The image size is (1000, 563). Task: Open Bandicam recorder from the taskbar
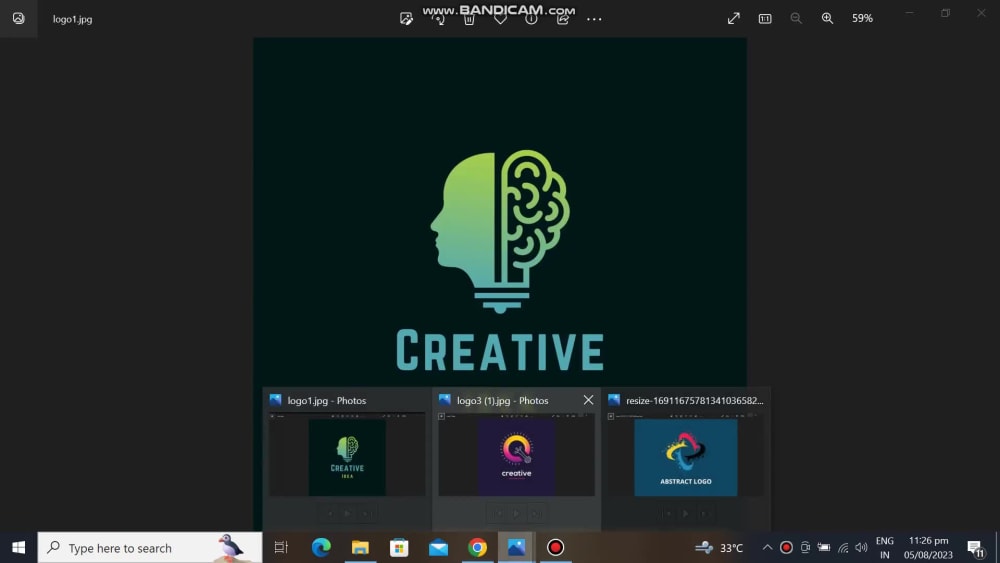coord(555,548)
